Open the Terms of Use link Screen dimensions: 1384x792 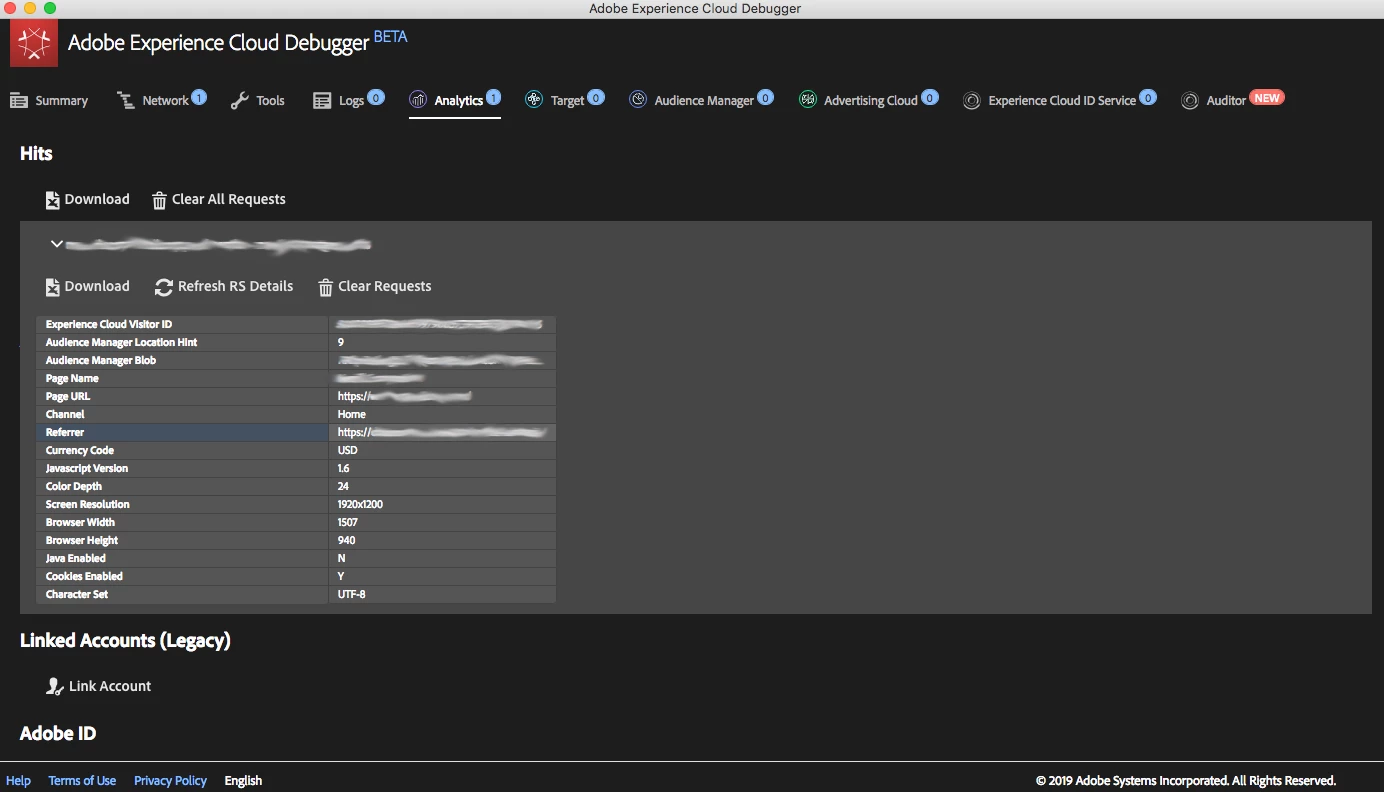[82, 781]
